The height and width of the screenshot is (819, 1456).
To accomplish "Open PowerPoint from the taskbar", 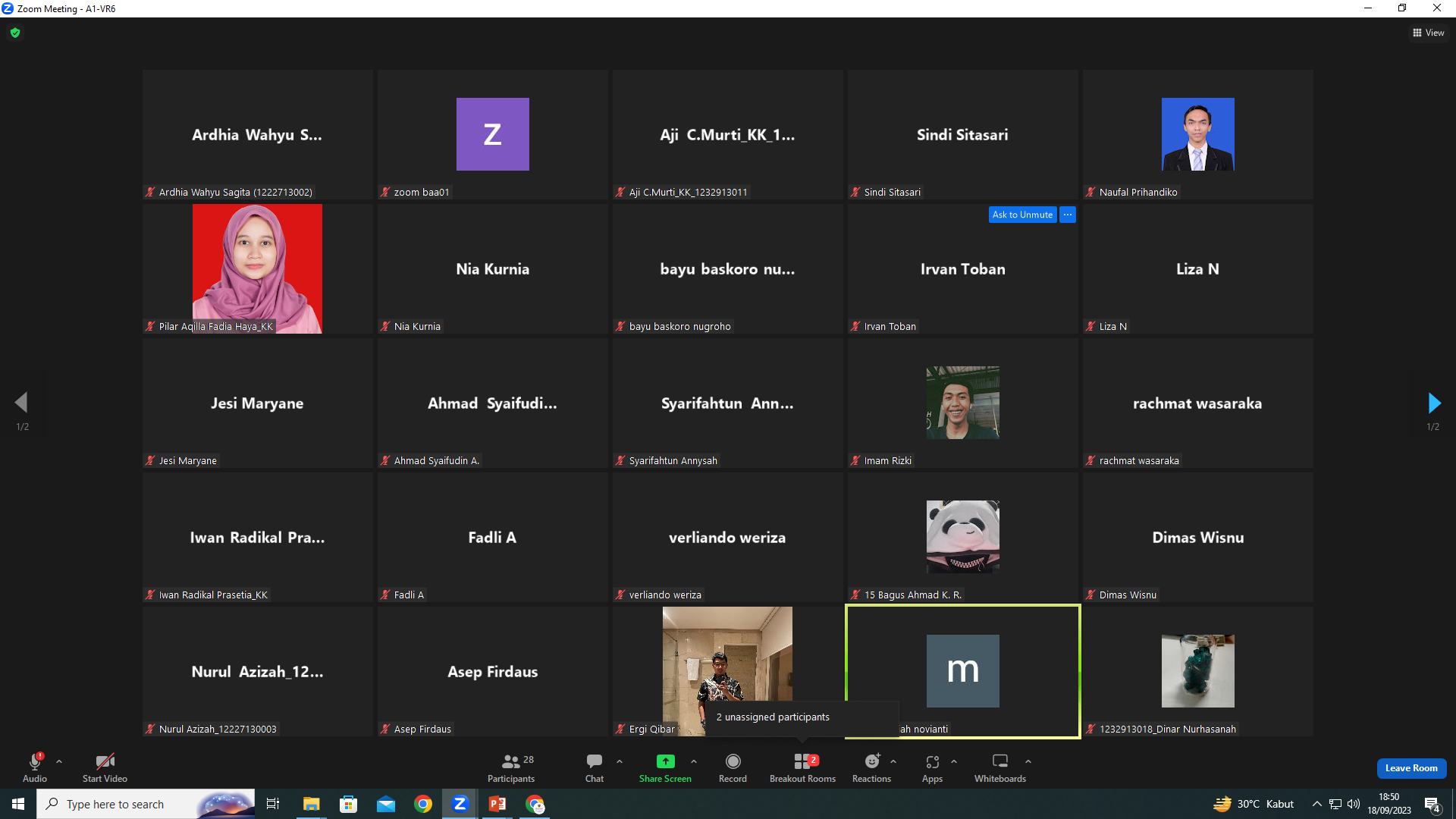I will tap(497, 804).
